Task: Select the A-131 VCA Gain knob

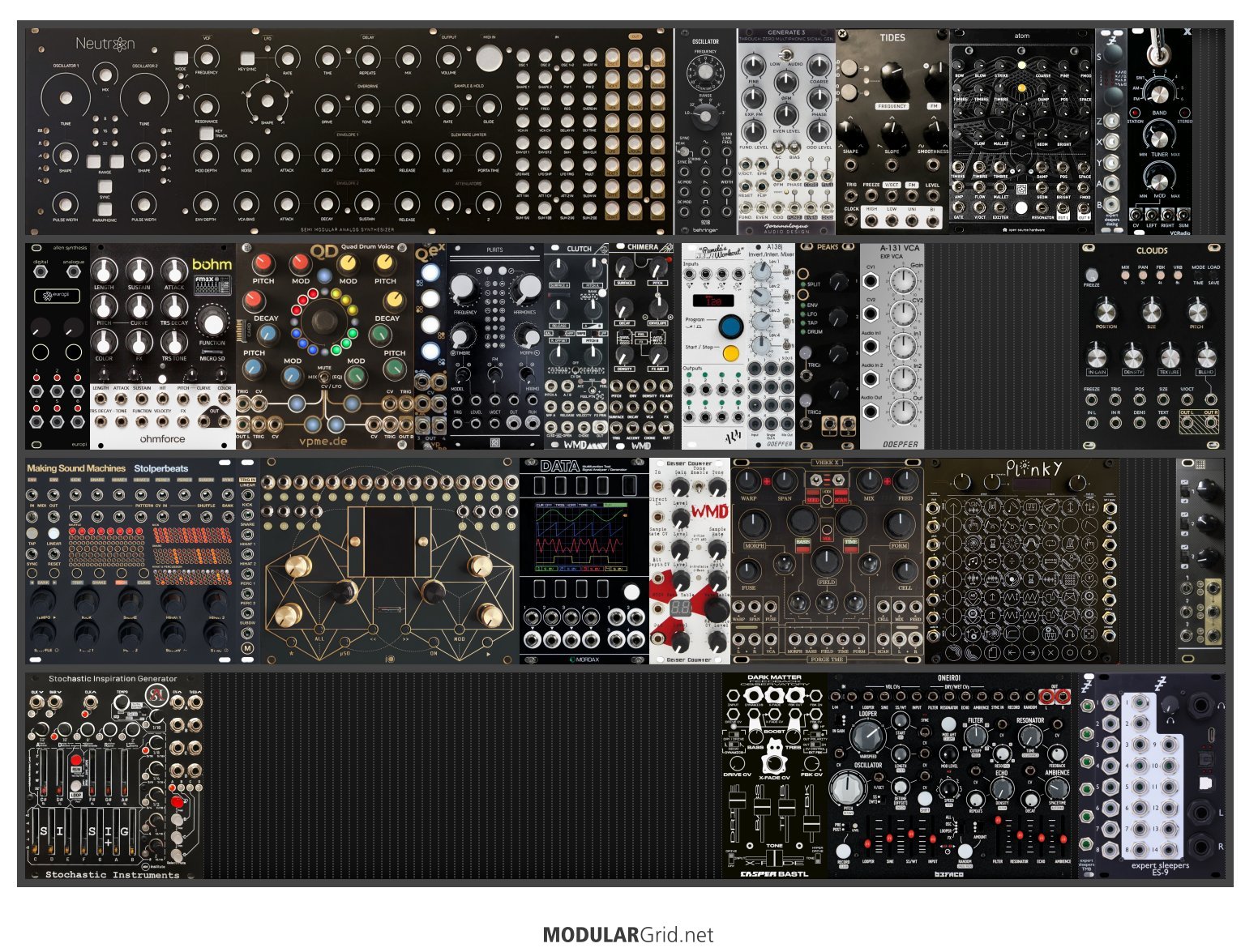Action: tap(902, 281)
